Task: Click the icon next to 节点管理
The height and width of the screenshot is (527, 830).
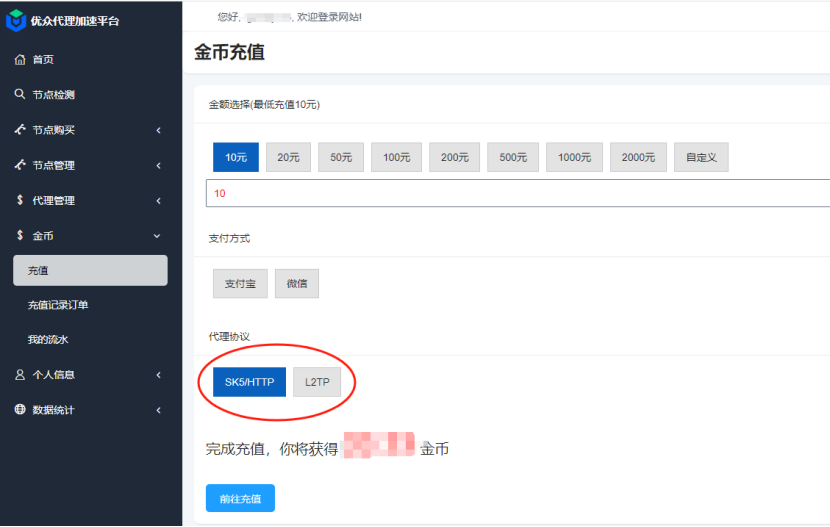Action: point(20,165)
